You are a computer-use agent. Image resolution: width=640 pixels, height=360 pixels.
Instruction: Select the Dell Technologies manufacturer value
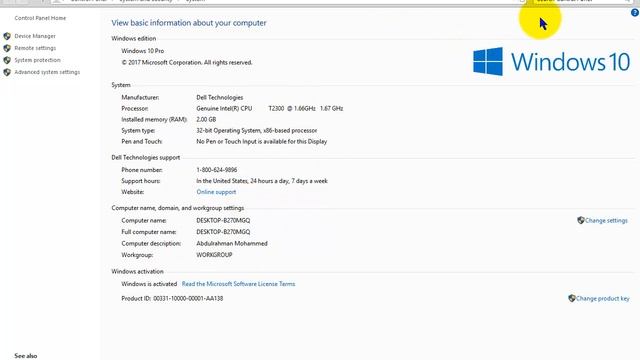click(220, 98)
